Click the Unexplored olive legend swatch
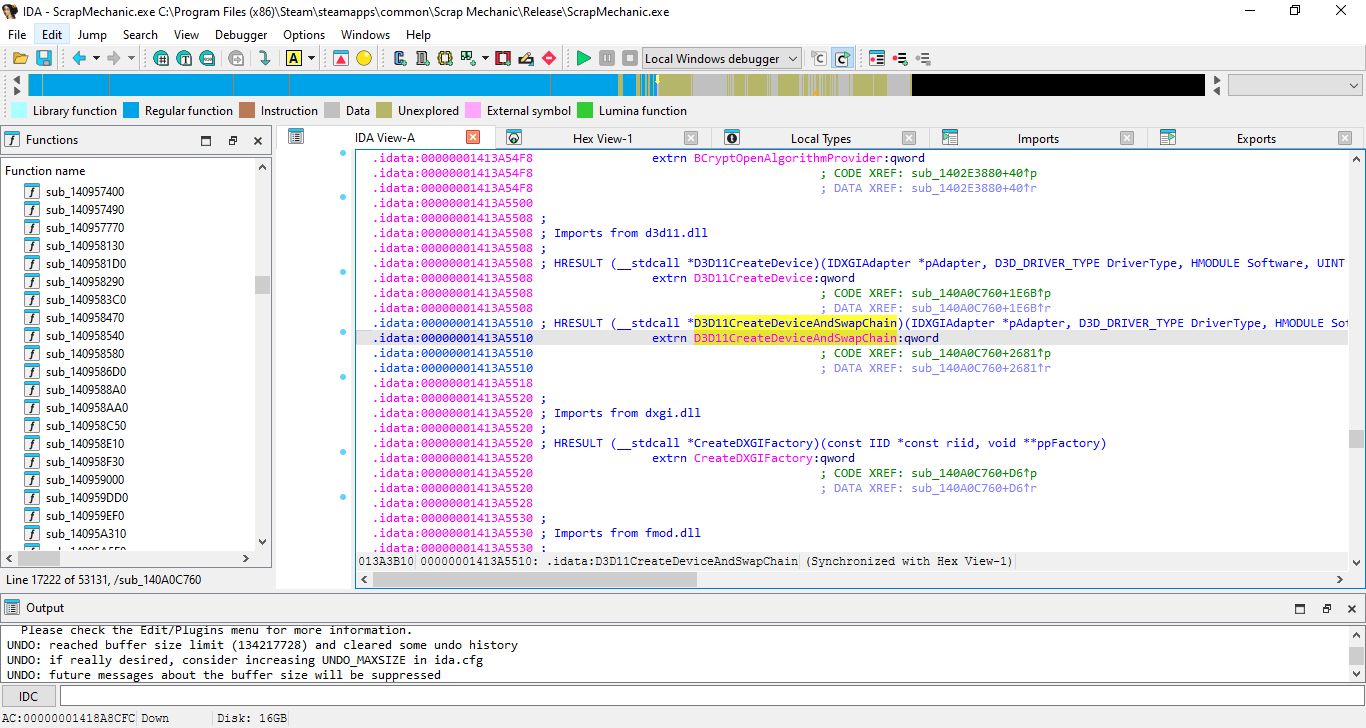Image resolution: width=1366 pixels, height=728 pixels. [384, 111]
